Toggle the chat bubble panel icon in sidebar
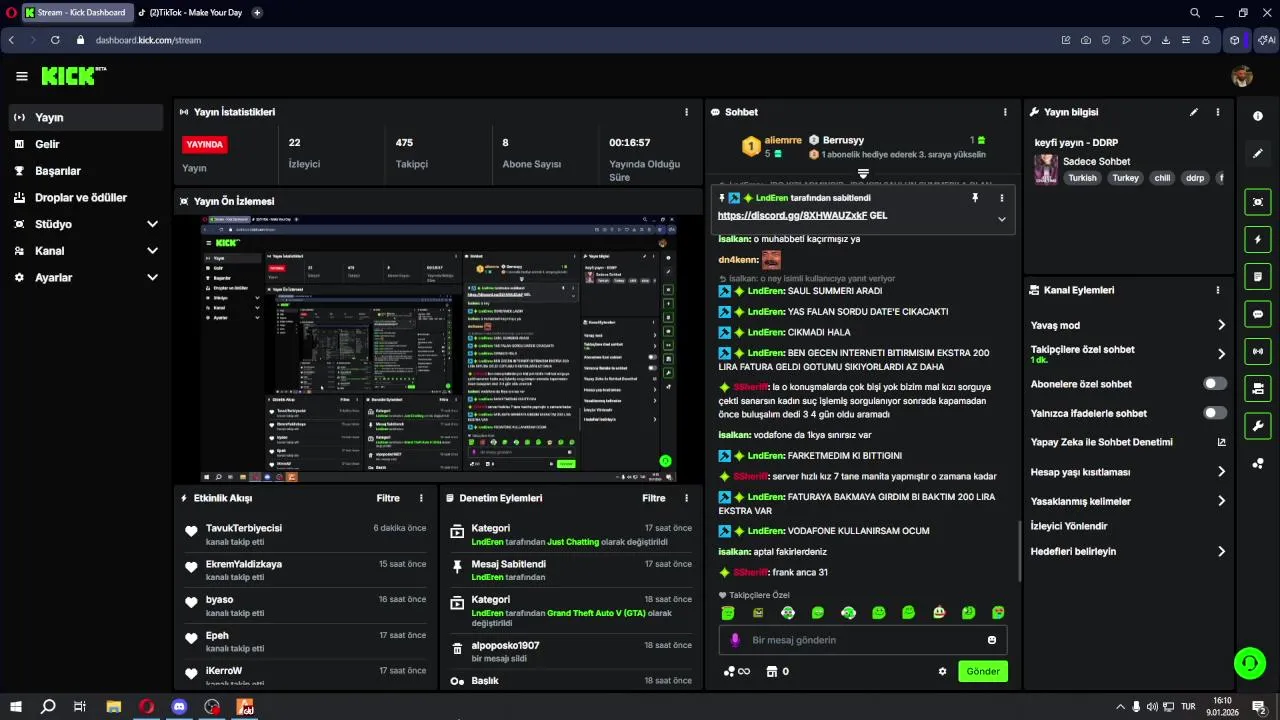The image size is (1280, 720). 1258,313
